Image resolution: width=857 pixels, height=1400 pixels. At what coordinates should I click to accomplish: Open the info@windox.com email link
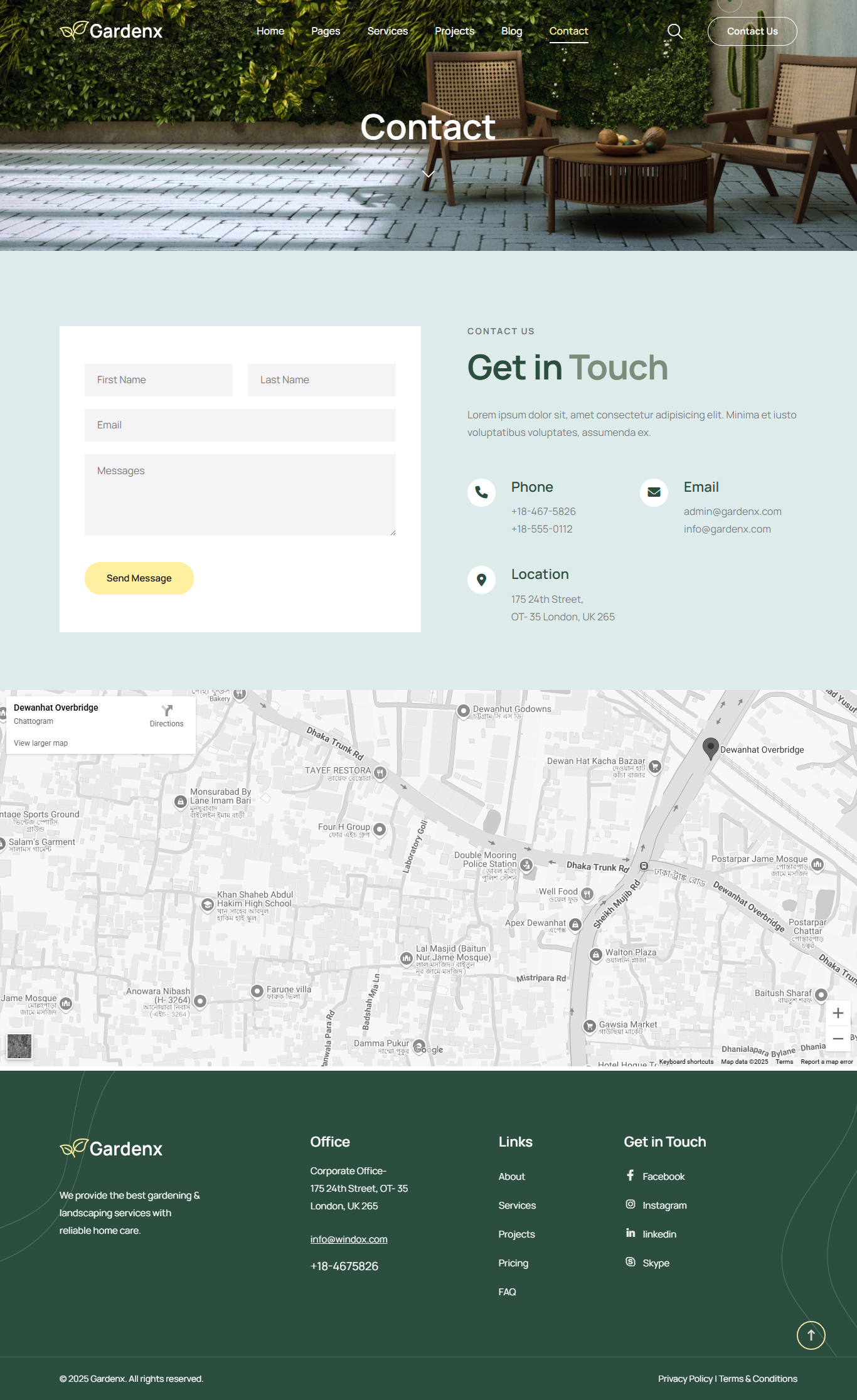tap(349, 1239)
